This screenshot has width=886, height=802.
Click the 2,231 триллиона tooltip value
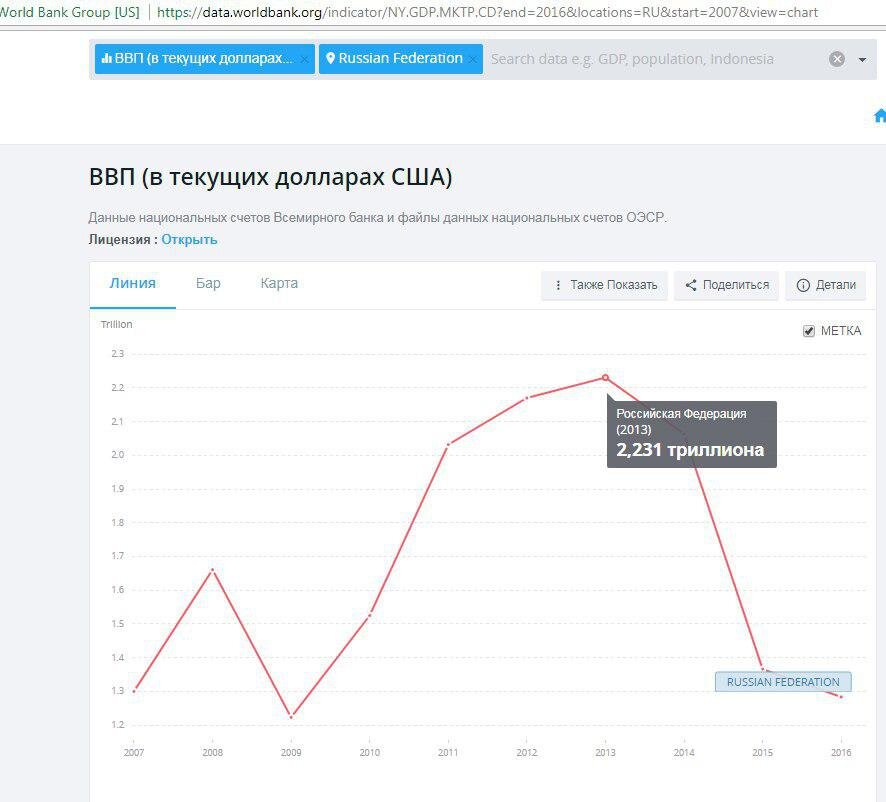coord(690,450)
